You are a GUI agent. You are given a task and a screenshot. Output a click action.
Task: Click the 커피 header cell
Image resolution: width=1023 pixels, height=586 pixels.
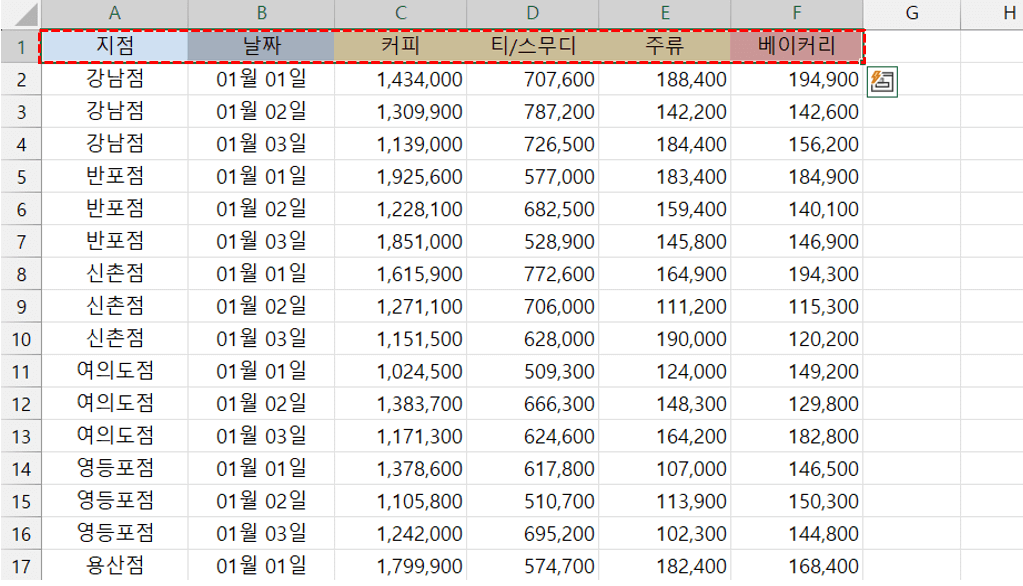click(x=400, y=46)
